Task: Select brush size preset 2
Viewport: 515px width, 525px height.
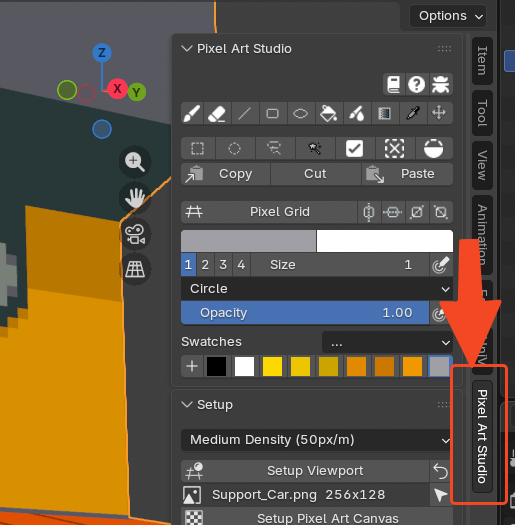Action: [205, 265]
